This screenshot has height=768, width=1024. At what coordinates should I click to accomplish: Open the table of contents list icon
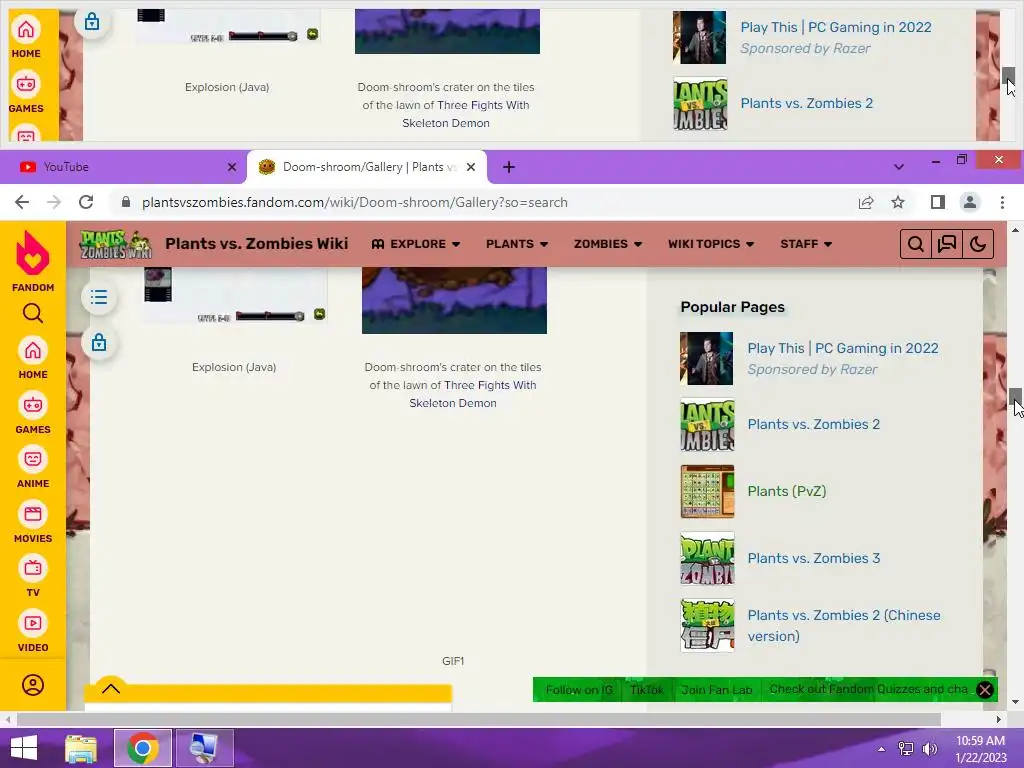pyautogui.click(x=99, y=298)
